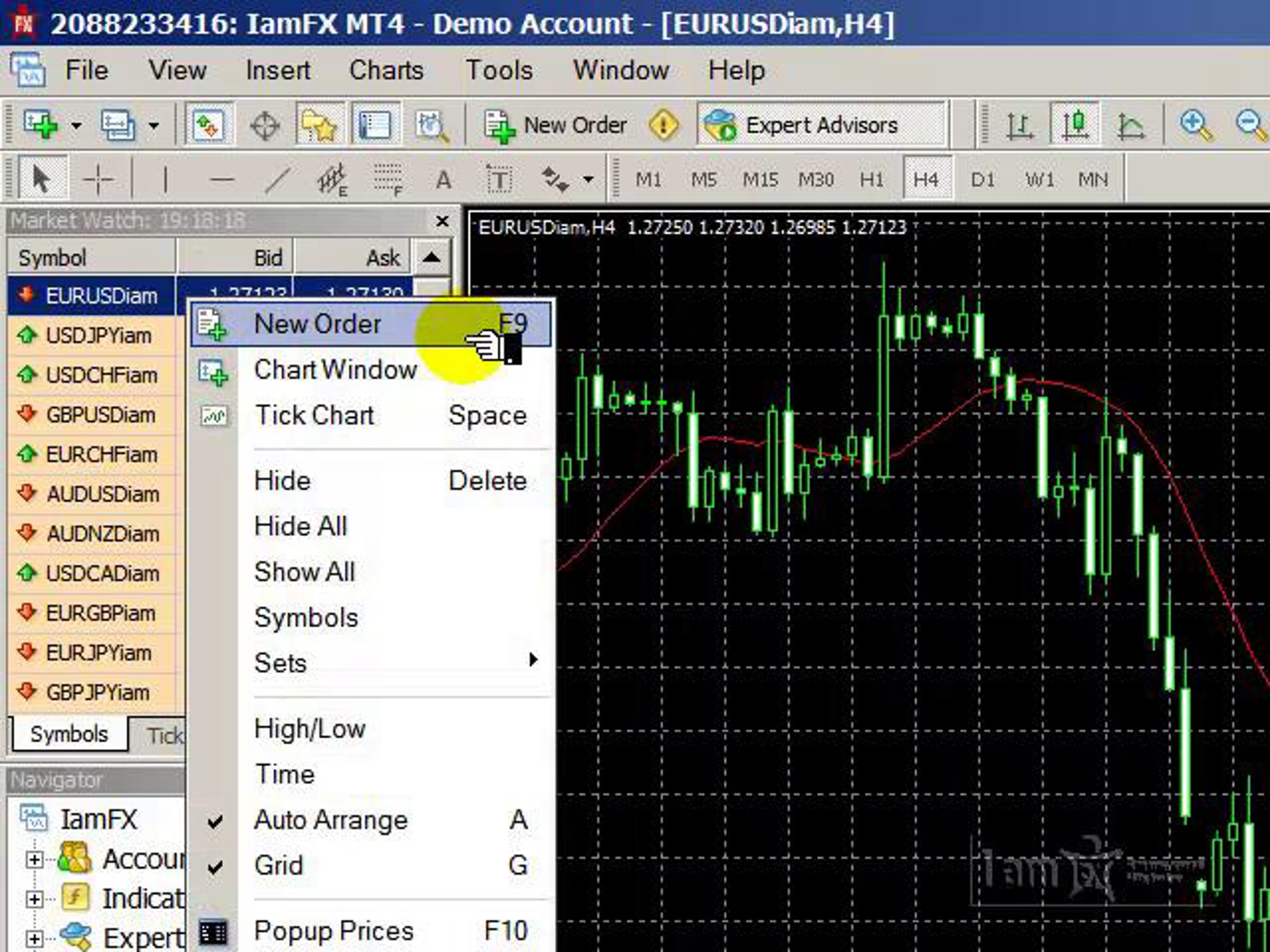
Task: Switch to the D1 timeframe
Action: pyautogui.click(x=982, y=180)
